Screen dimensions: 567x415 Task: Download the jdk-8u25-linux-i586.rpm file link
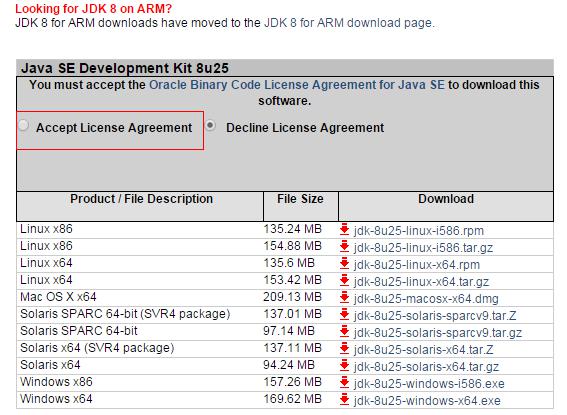419,231
